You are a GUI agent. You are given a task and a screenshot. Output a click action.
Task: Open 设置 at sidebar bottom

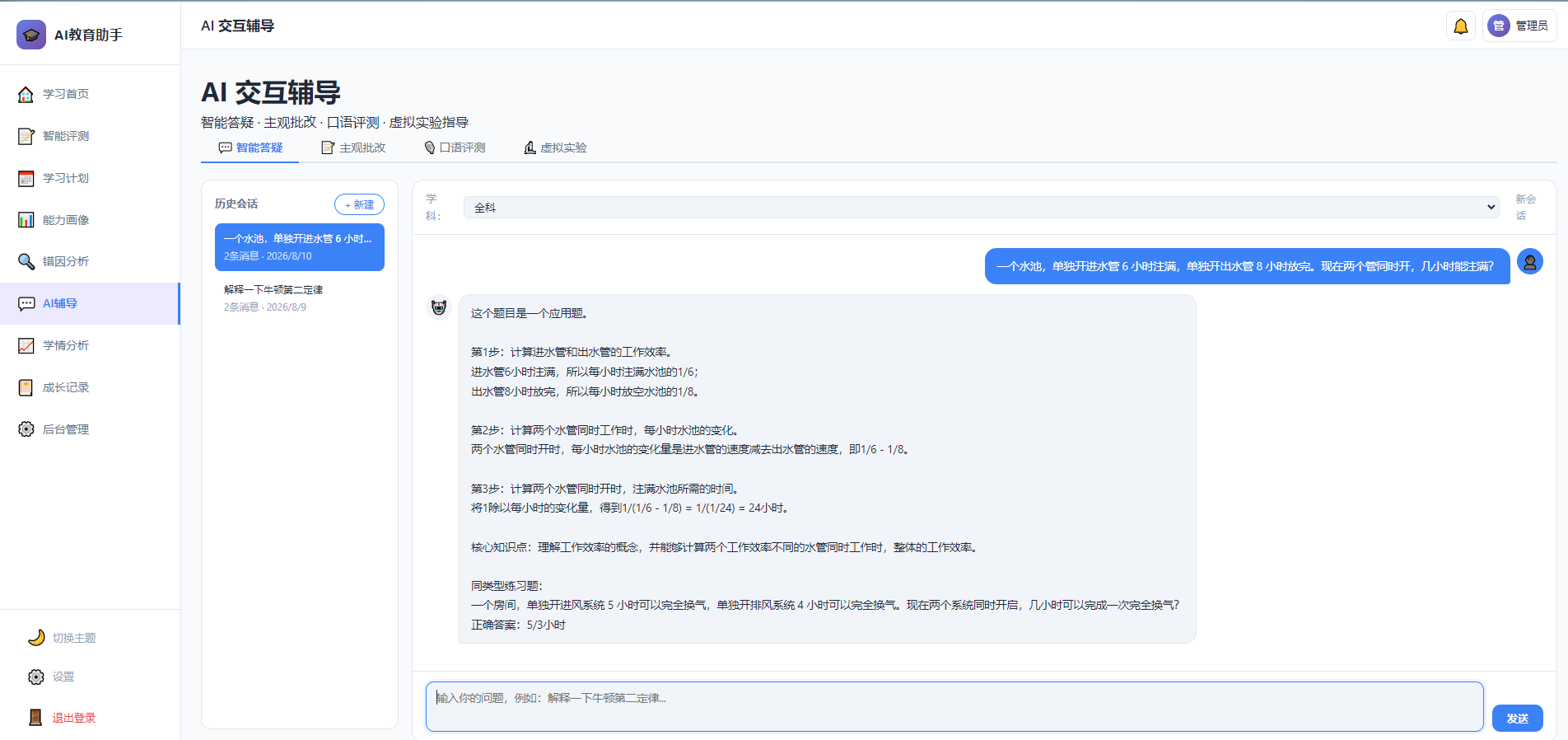pyautogui.click(x=63, y=677)
